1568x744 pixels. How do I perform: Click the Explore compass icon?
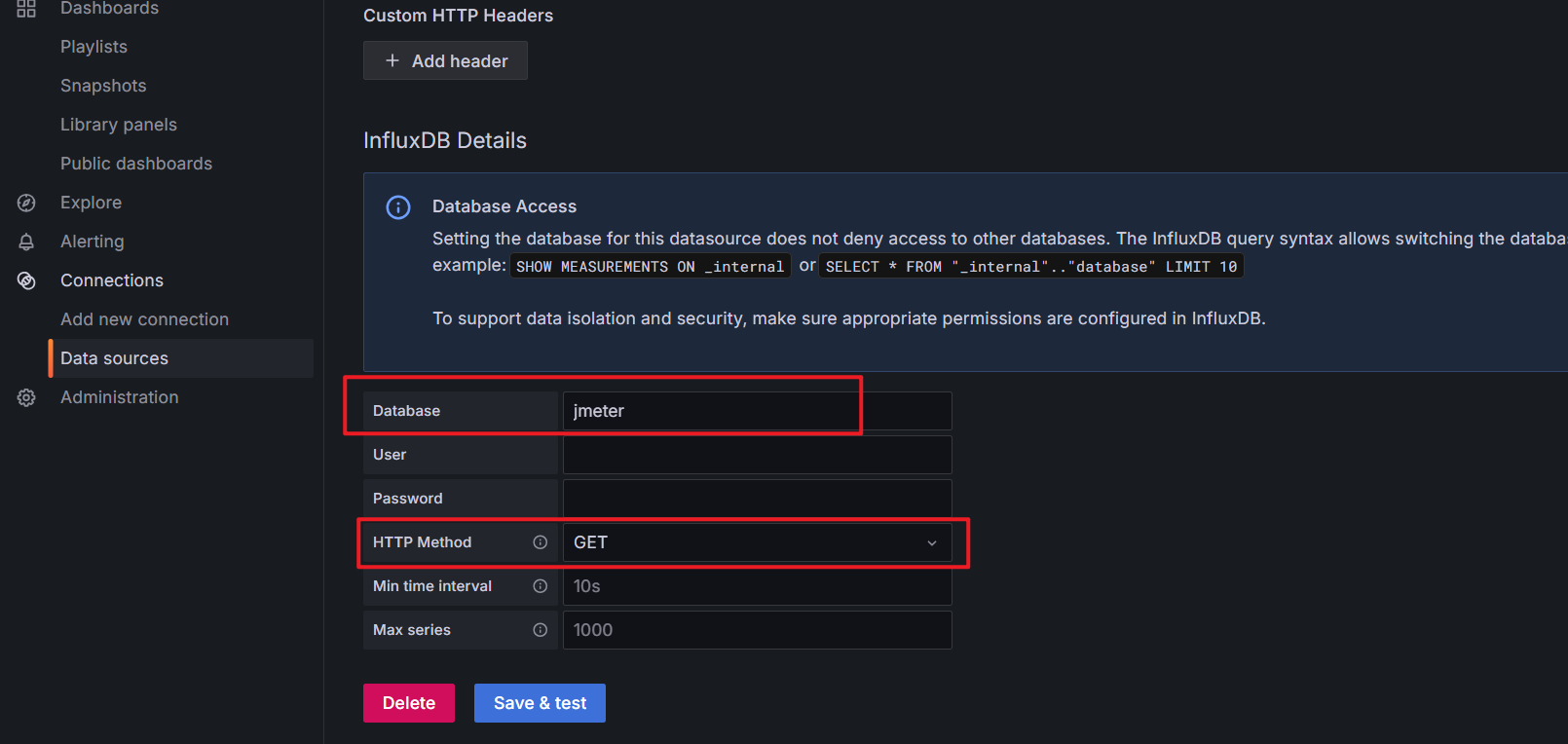[x=26, y=203]
